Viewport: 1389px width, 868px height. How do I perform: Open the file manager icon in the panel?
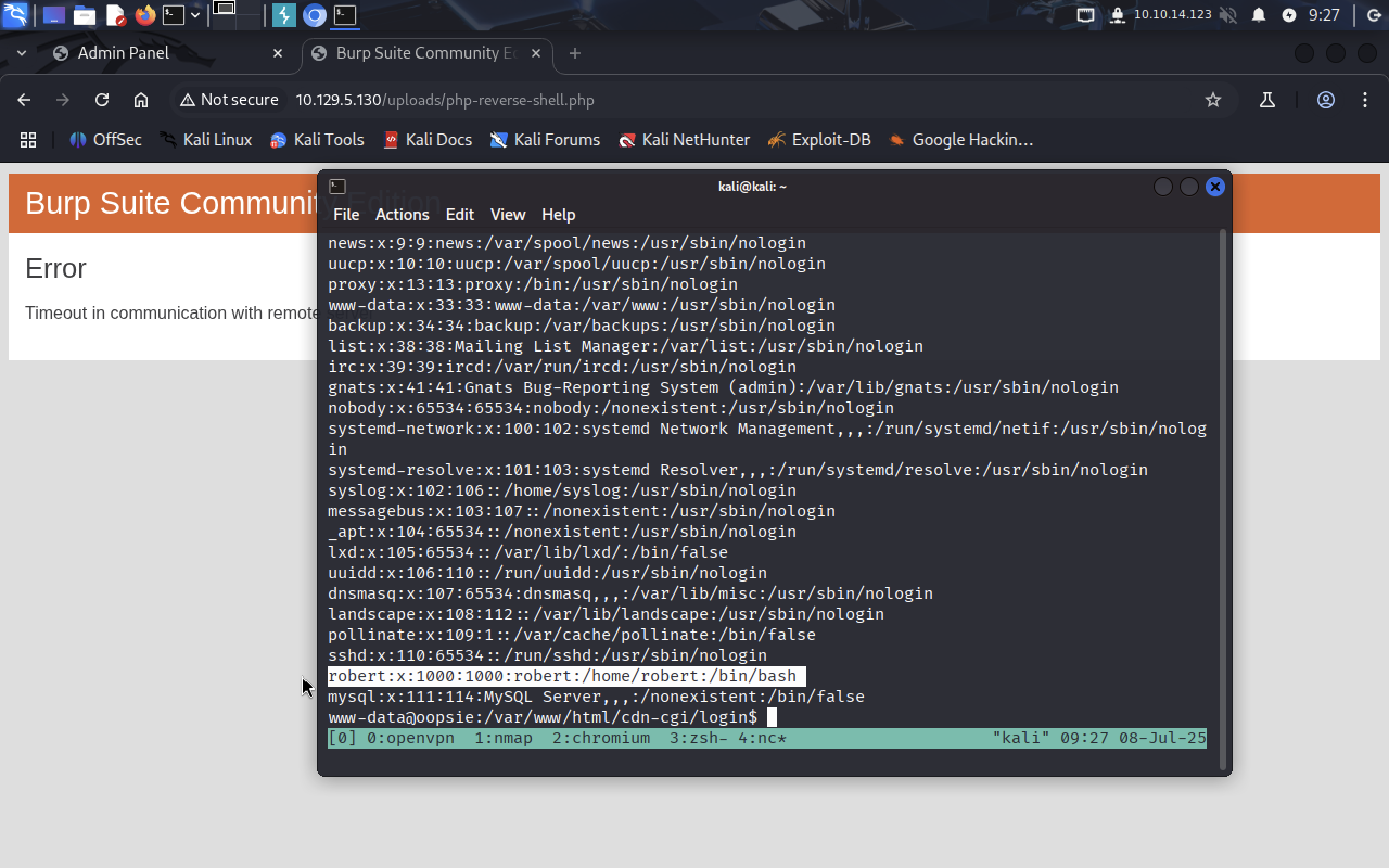85,15
